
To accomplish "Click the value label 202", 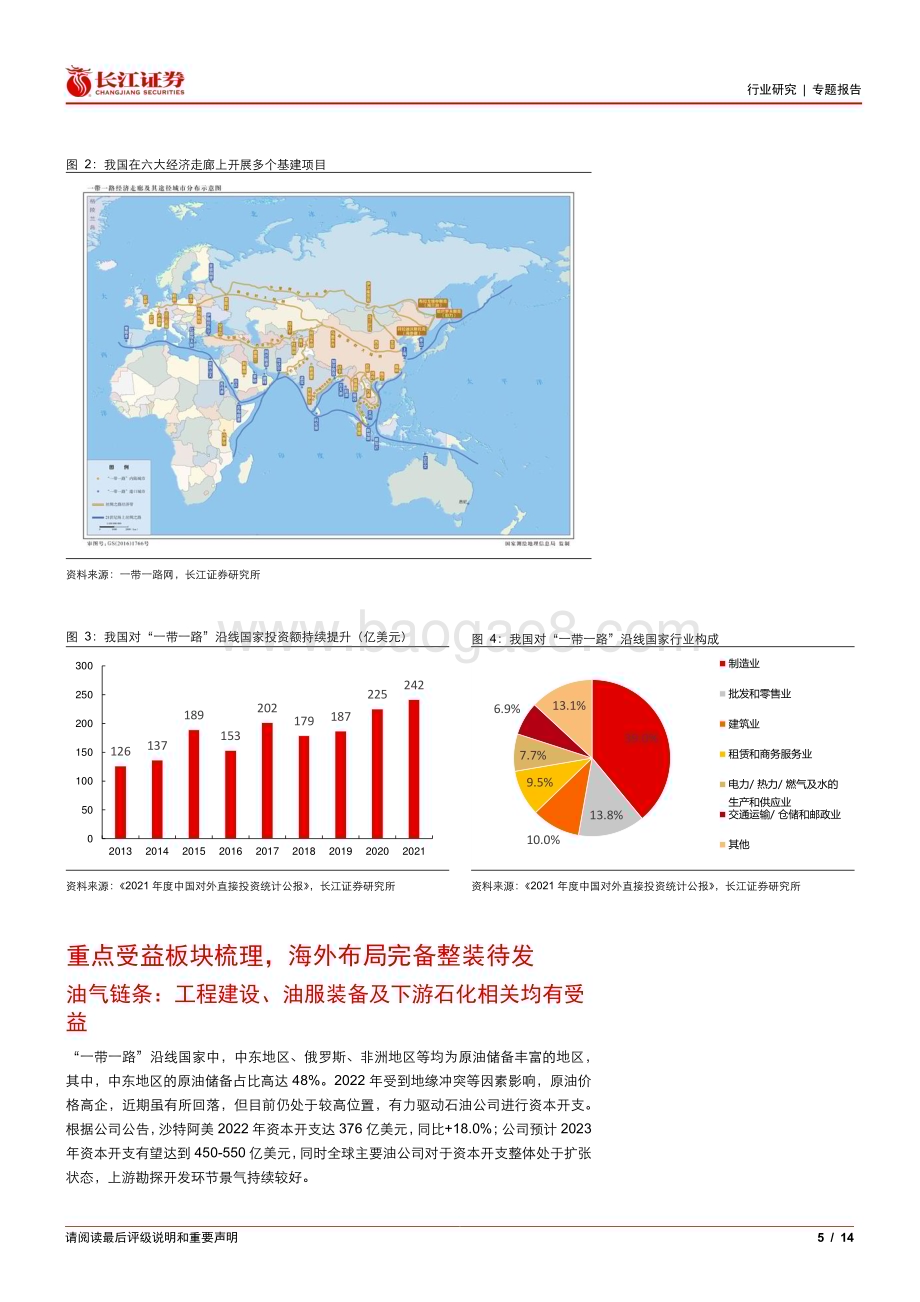I will pos(267,708).
